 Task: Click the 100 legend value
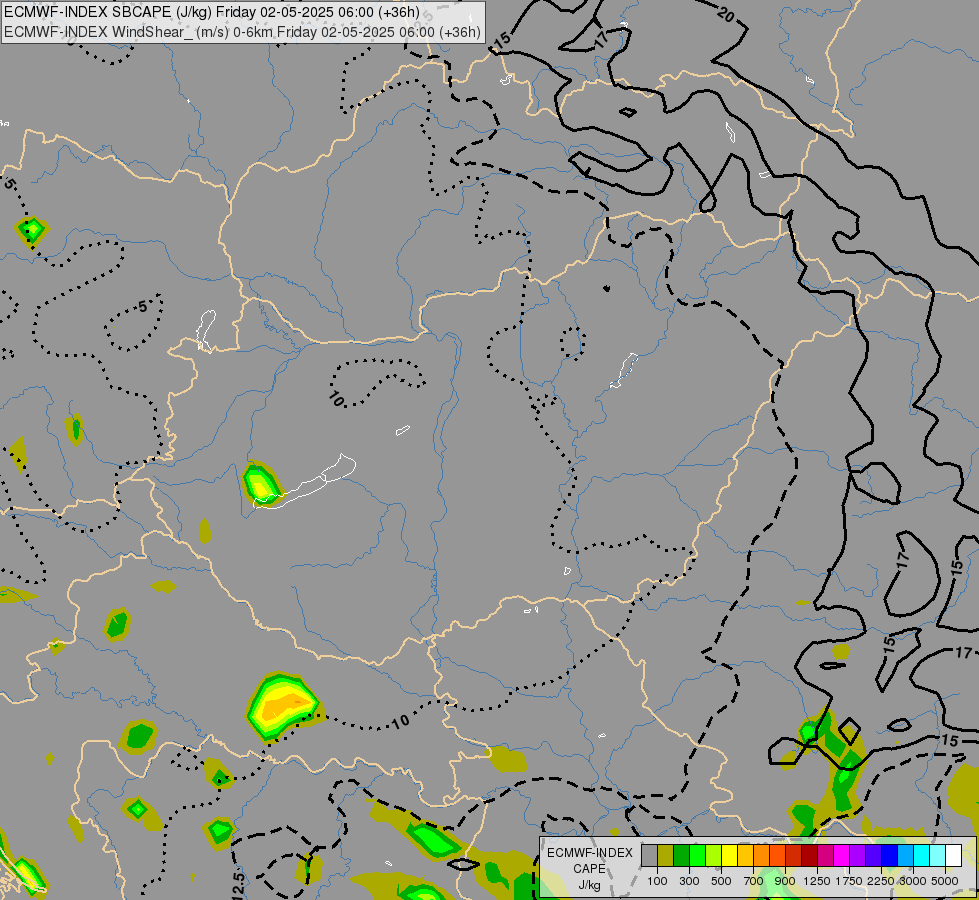coord(657,881)
